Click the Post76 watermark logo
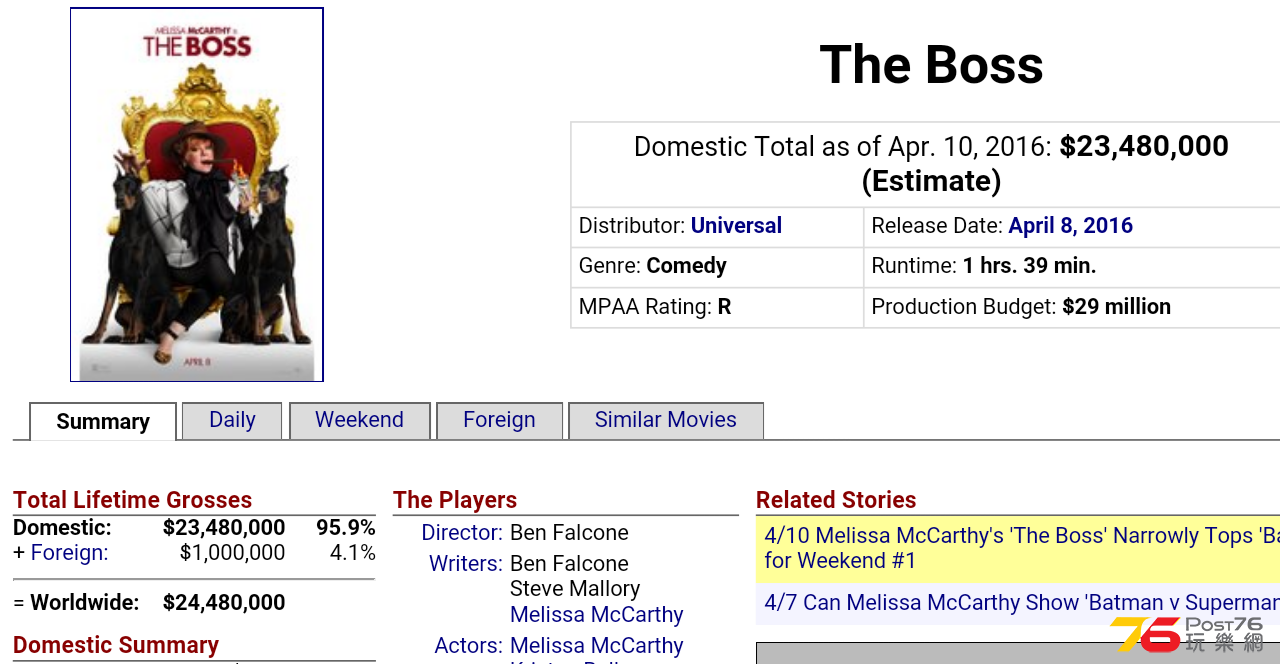 pyautogui.click(x=1188, y=635)
